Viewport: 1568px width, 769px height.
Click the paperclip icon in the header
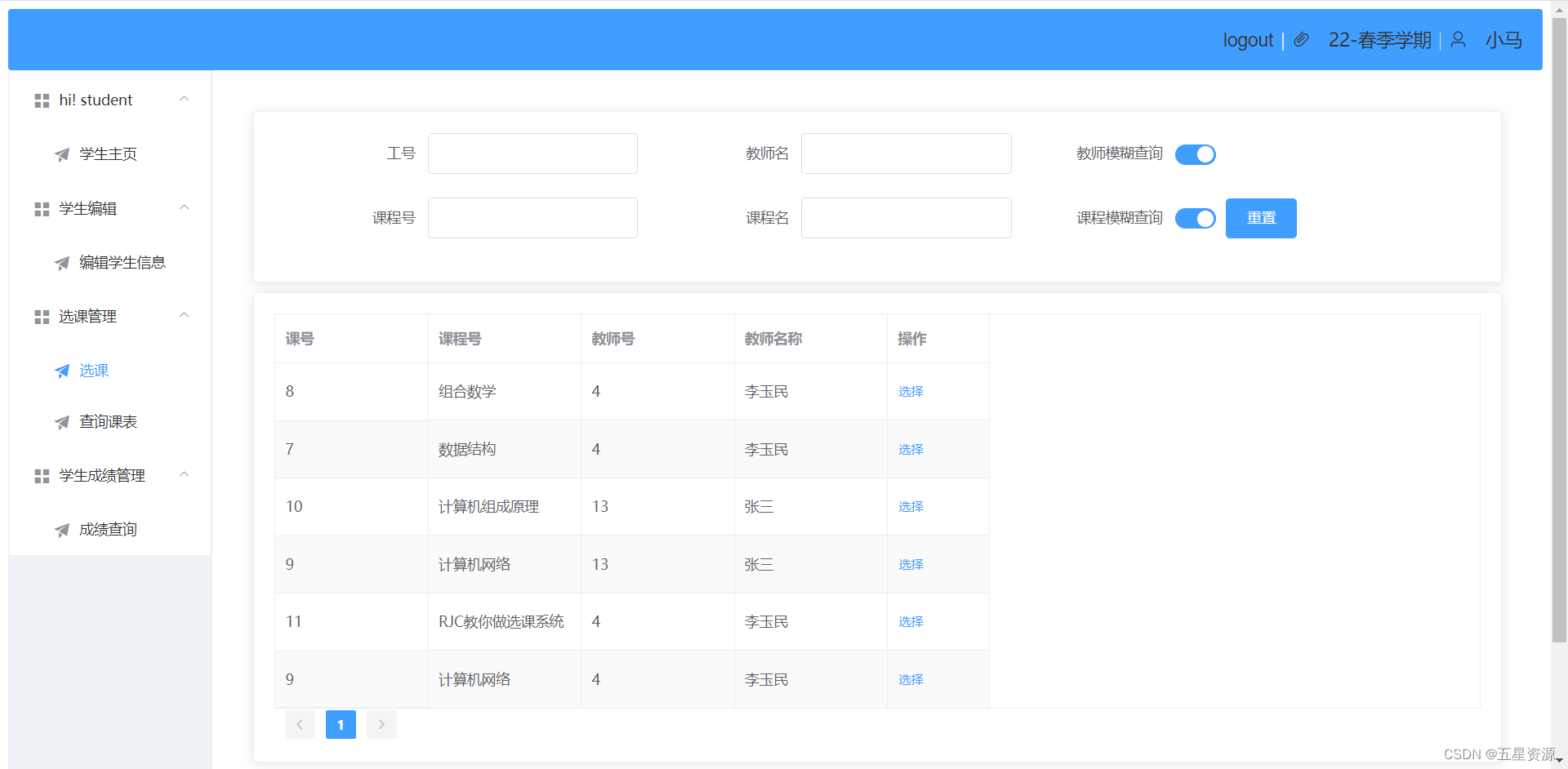tap(1302, 40)
